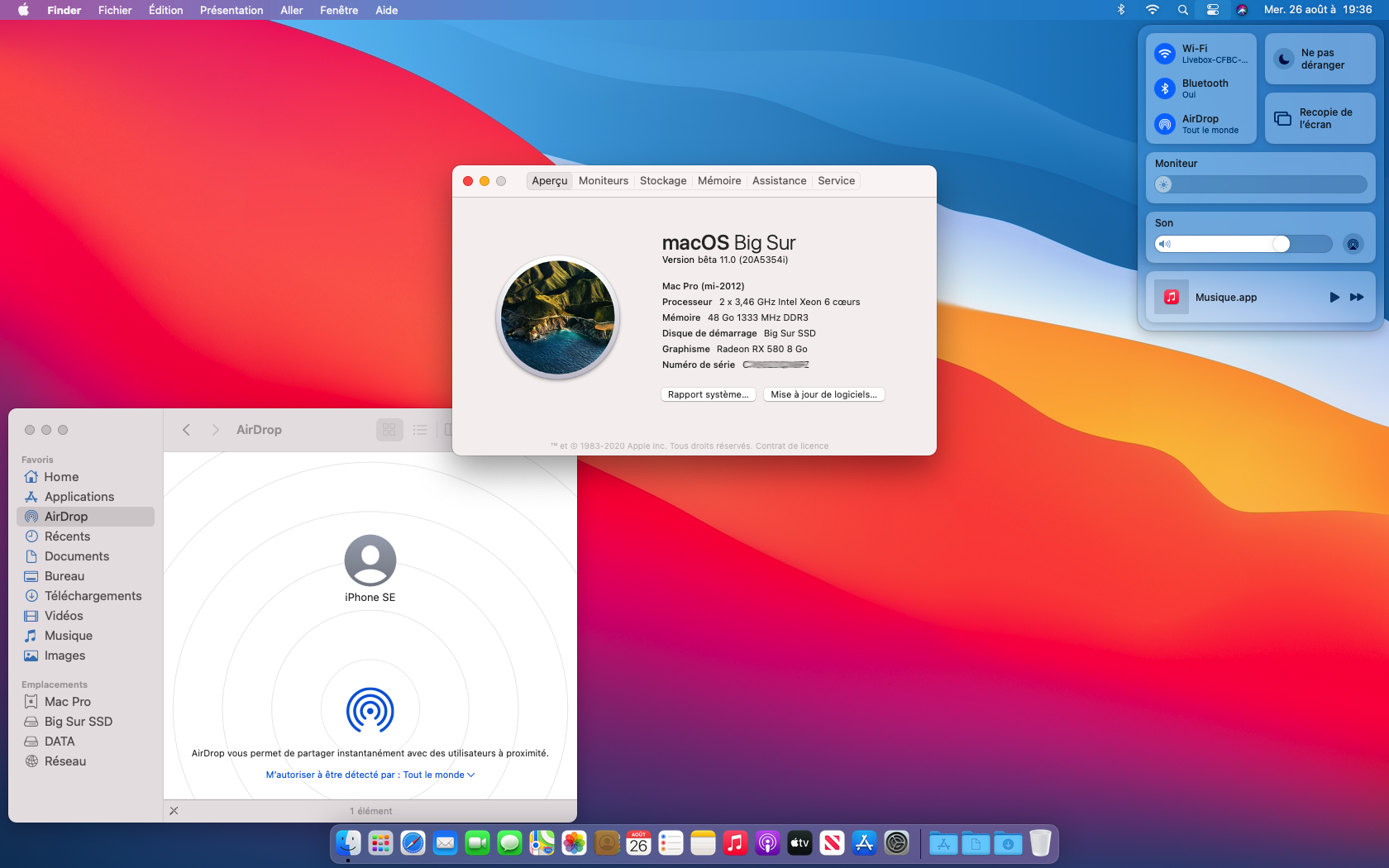Click the Musique.app icon in Control Center
This screenshot has width=1389, height=868.
[x=1172, y=297]
